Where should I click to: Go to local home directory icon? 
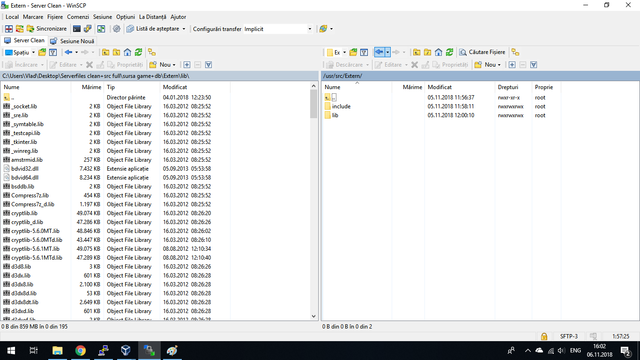[x=127, y=53]
